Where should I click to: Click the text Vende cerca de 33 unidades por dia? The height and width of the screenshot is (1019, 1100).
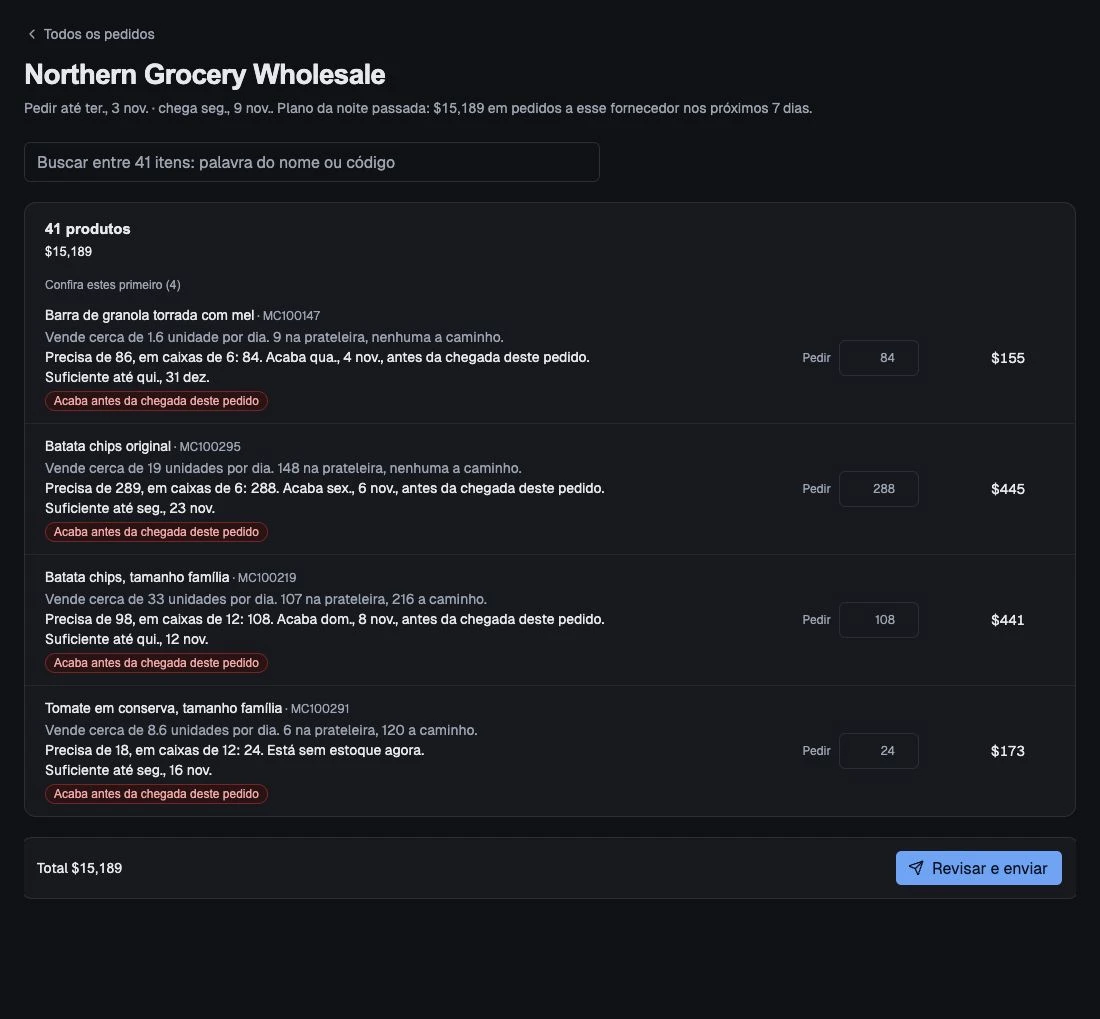pos(161,600)
